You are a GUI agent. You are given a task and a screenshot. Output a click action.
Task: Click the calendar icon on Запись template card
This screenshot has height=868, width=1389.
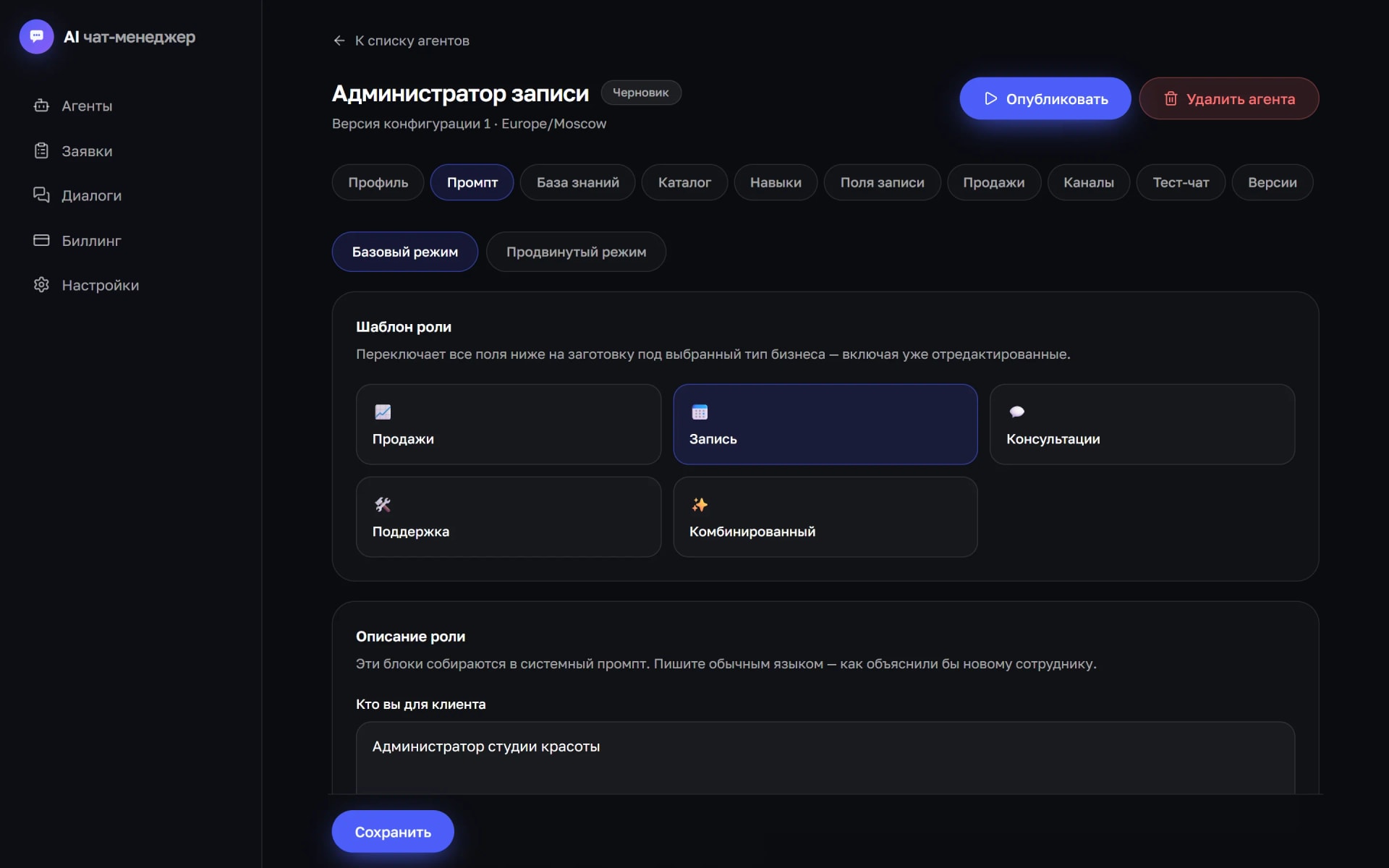pos(700,412)
